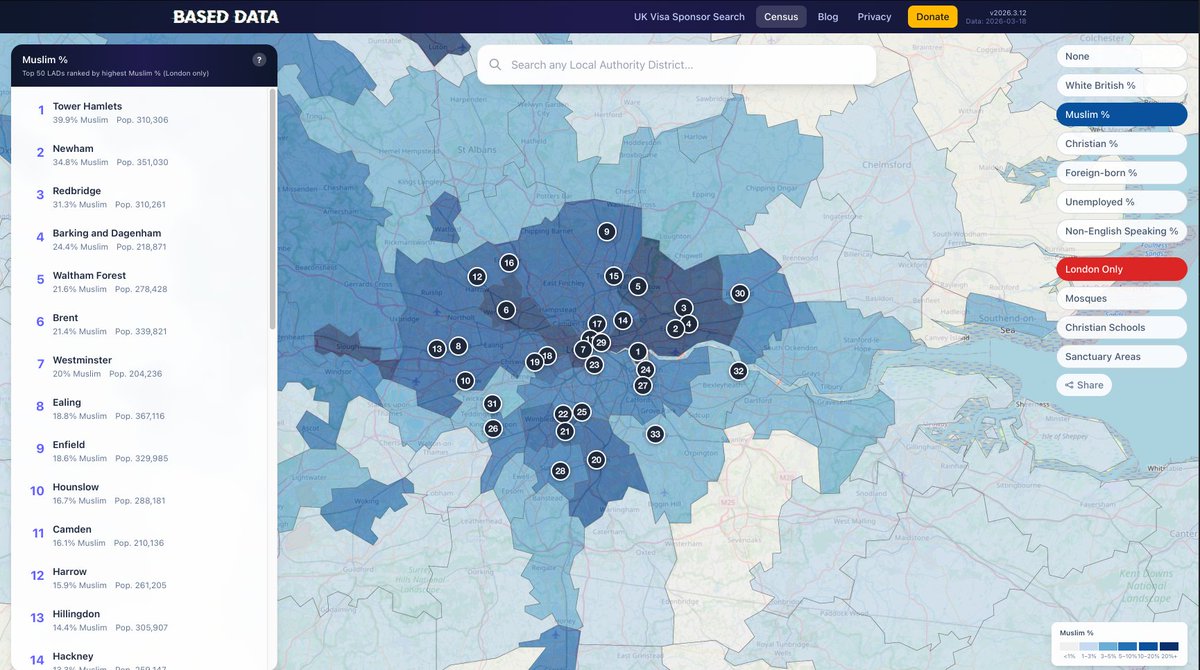Image resolution: width=1200 pixels, height=670 pixels.
Task: Click map marker number 28
Action: [x=560, y=471]
